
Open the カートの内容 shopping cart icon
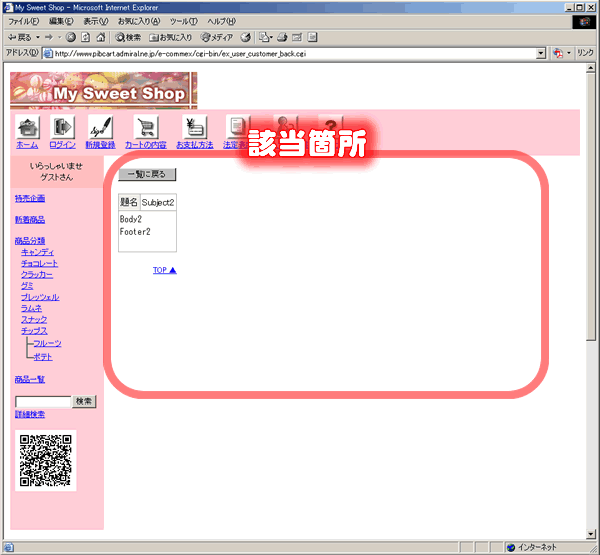coord(146,128)
